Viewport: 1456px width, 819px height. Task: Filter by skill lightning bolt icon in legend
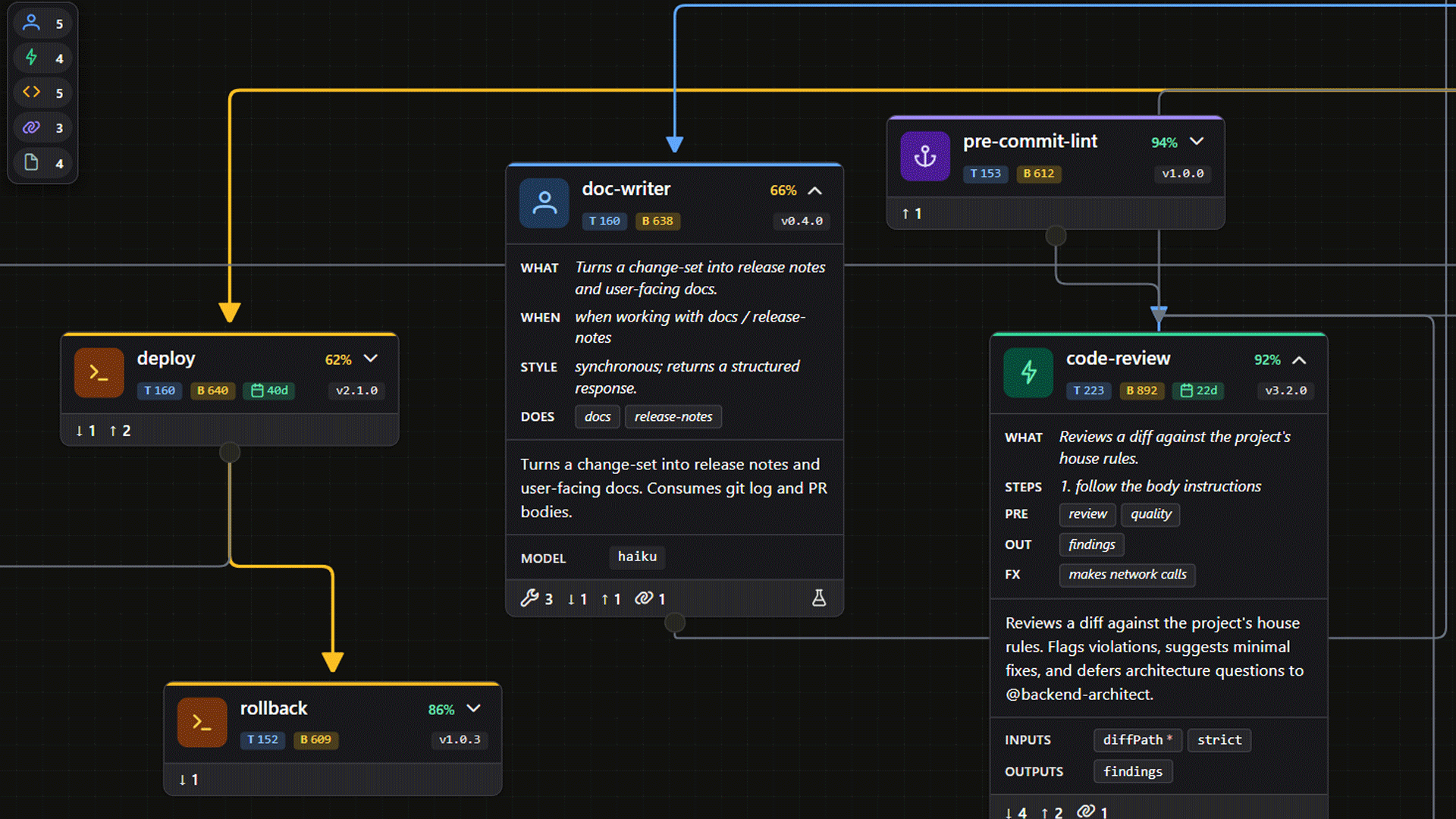[31, 58]
